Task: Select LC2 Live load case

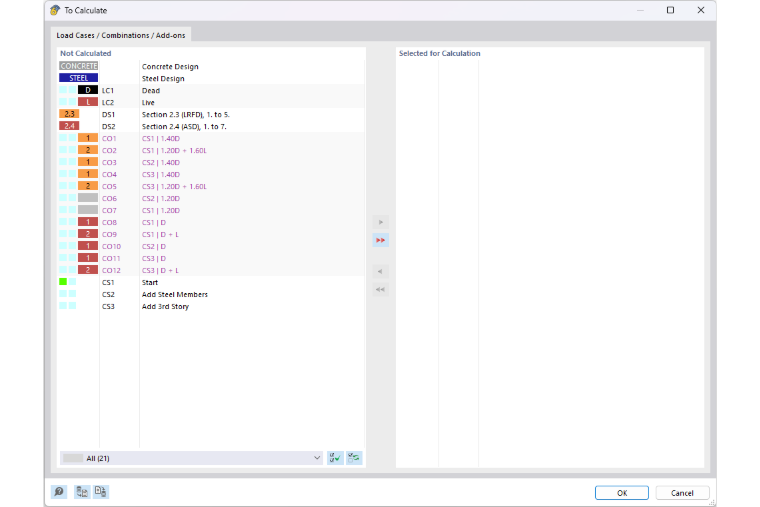Action: 211,103
